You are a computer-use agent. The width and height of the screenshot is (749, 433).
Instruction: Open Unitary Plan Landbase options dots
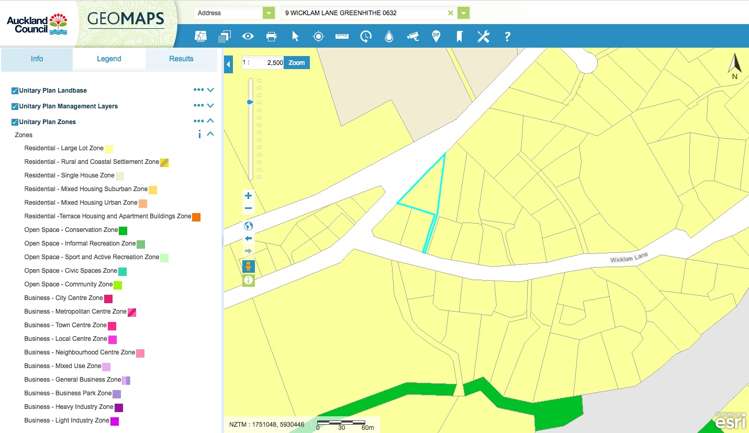point(198,90)
